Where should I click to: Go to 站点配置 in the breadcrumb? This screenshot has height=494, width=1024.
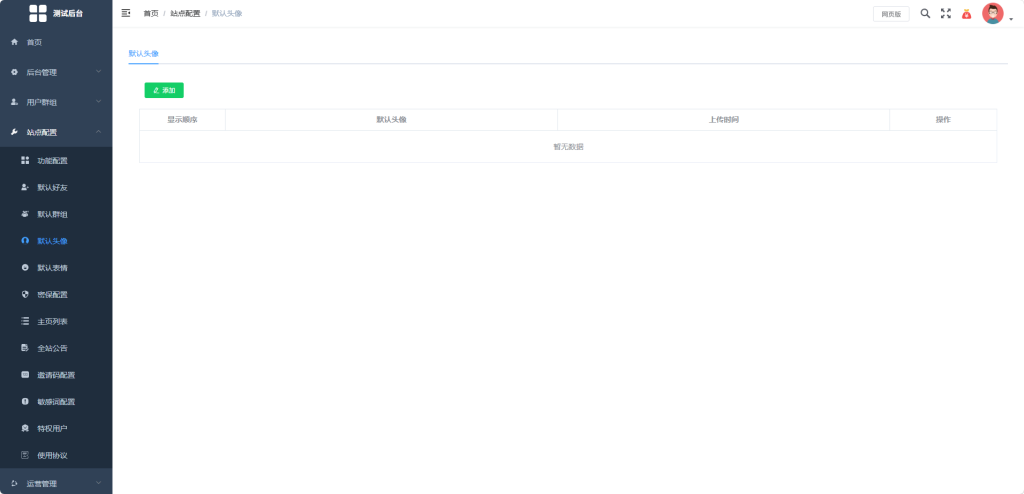[185, 13]
